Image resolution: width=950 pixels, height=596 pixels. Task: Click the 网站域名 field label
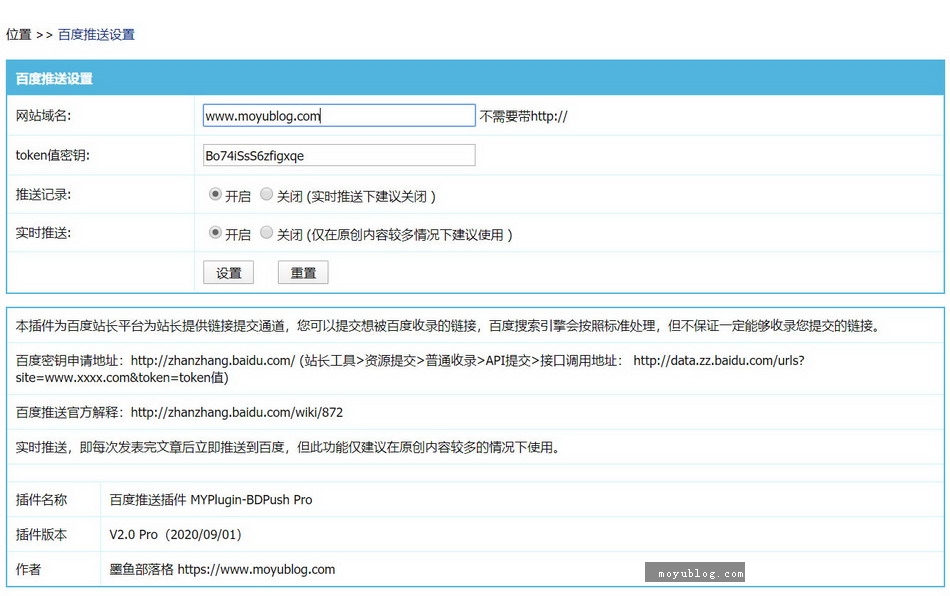point(43,116)
